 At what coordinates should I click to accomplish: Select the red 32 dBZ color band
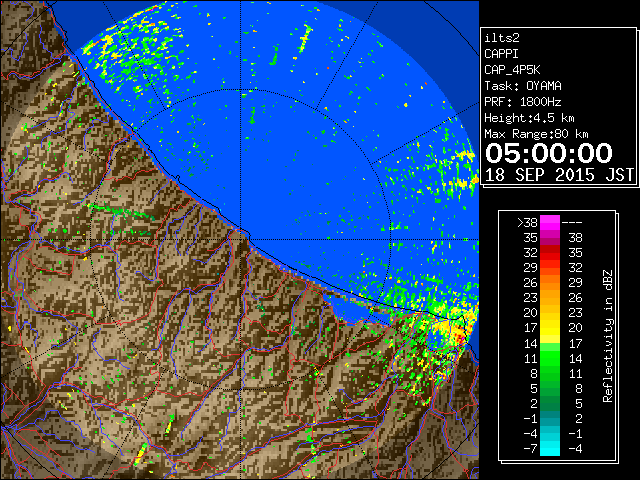coord(550,253)
